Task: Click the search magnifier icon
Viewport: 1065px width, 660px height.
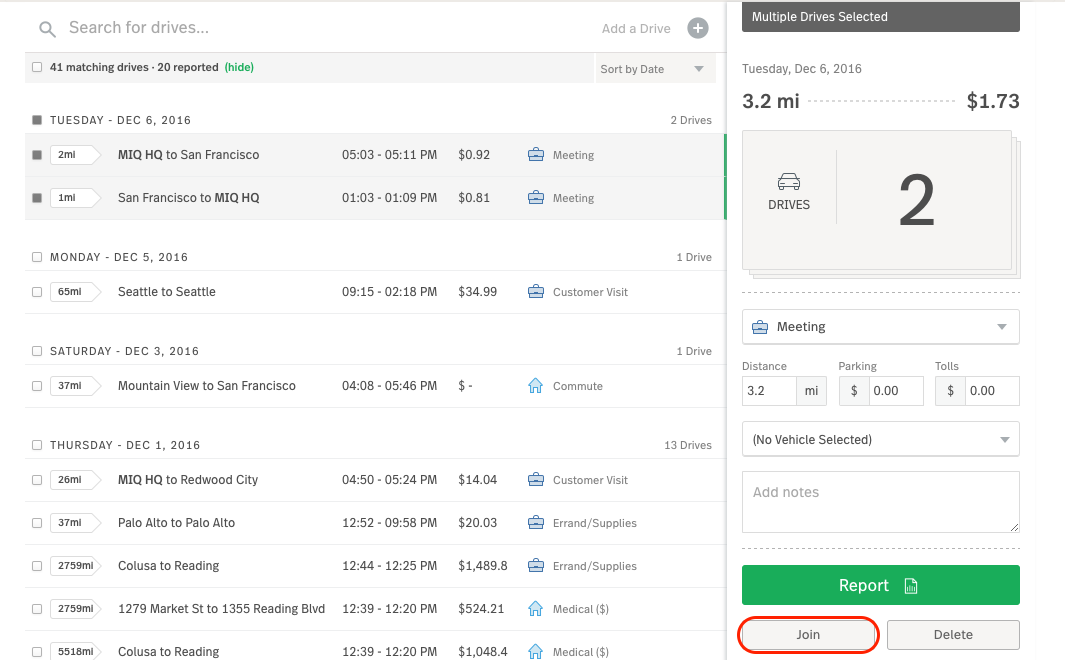Action: (47, 29)
